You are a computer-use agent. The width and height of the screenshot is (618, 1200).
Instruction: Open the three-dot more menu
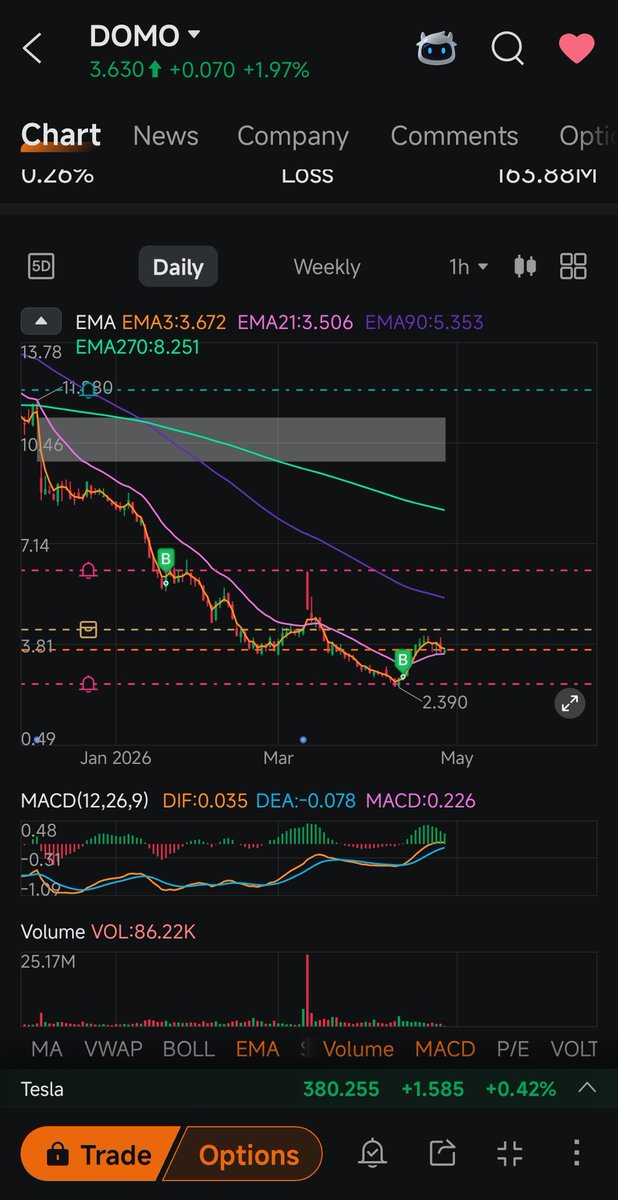(x=577, y=1154)
